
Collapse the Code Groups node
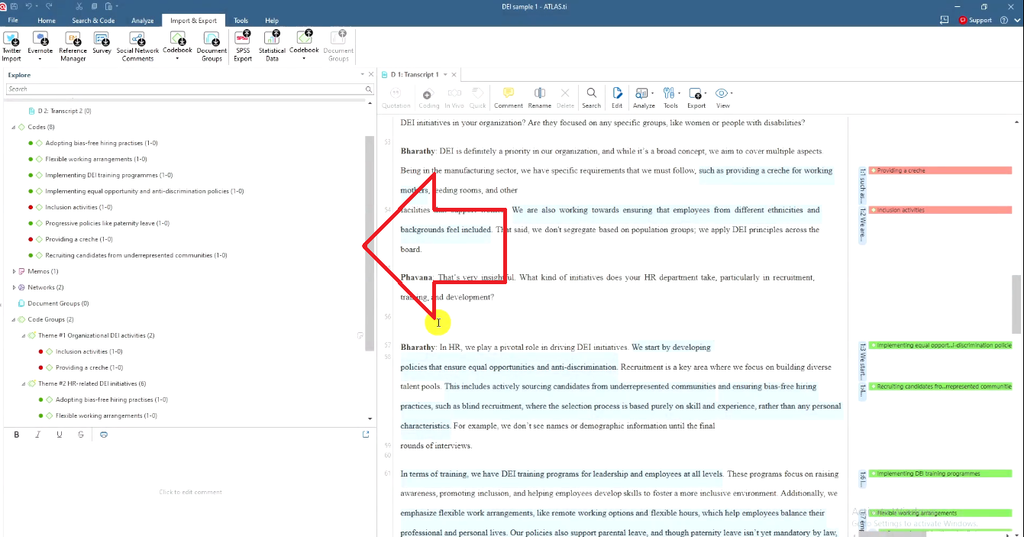pos(14,319)
